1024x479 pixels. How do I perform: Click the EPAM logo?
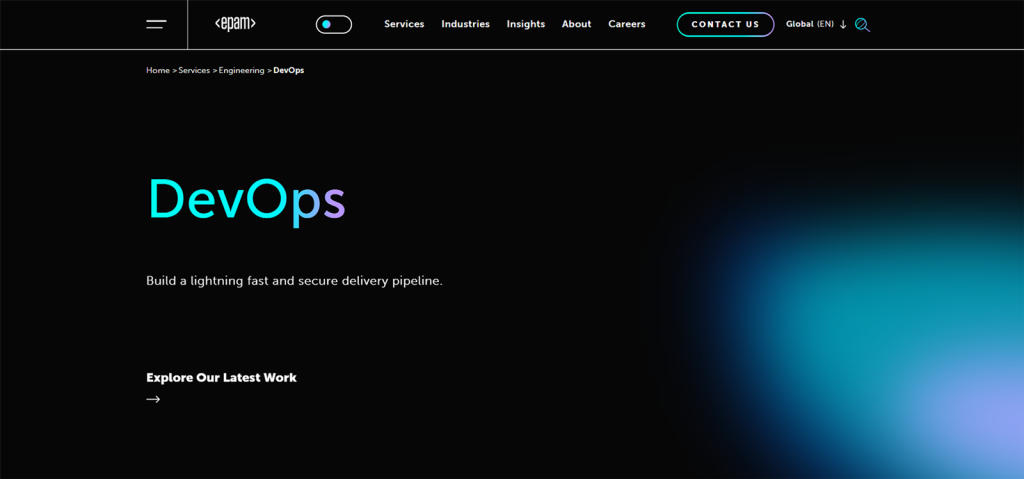coord(235,24)
